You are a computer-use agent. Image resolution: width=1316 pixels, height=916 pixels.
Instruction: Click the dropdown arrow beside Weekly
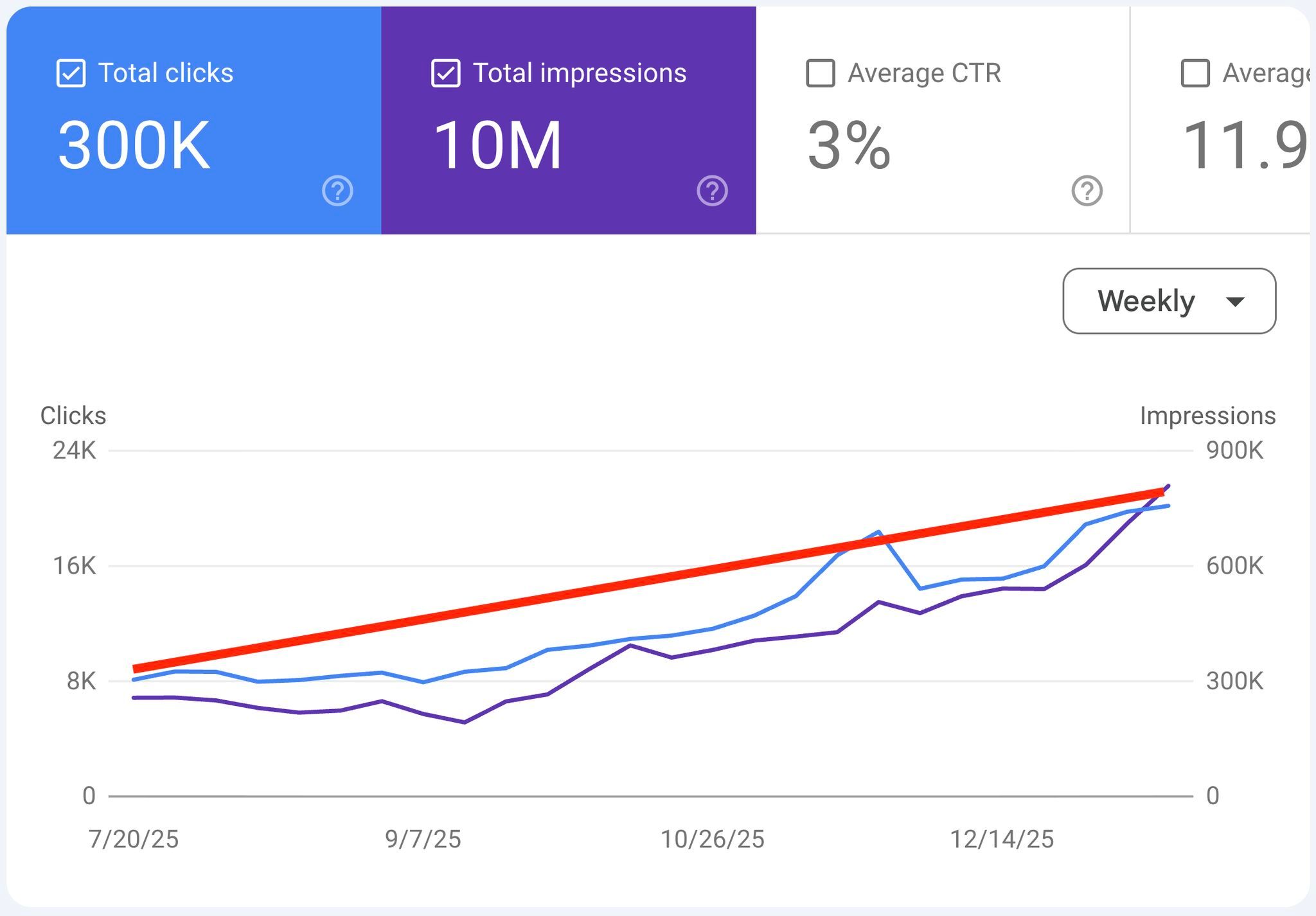[1235, 301]
